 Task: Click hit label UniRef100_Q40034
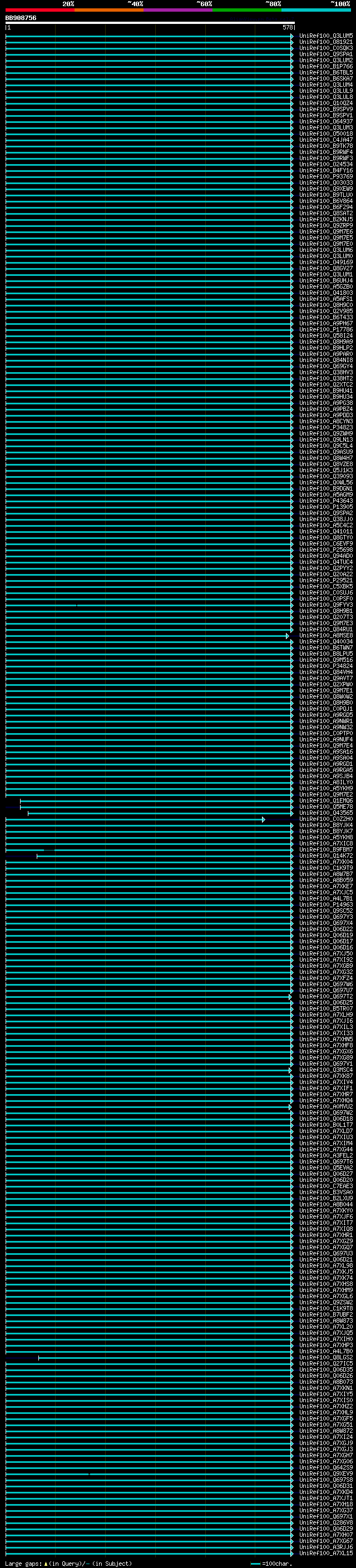pyautogui.click(x=325, y=641)
